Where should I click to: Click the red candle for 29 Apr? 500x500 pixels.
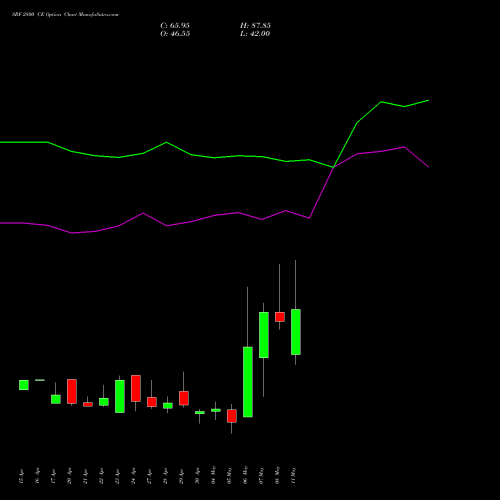pyautogui.click(x=184, y=398)
